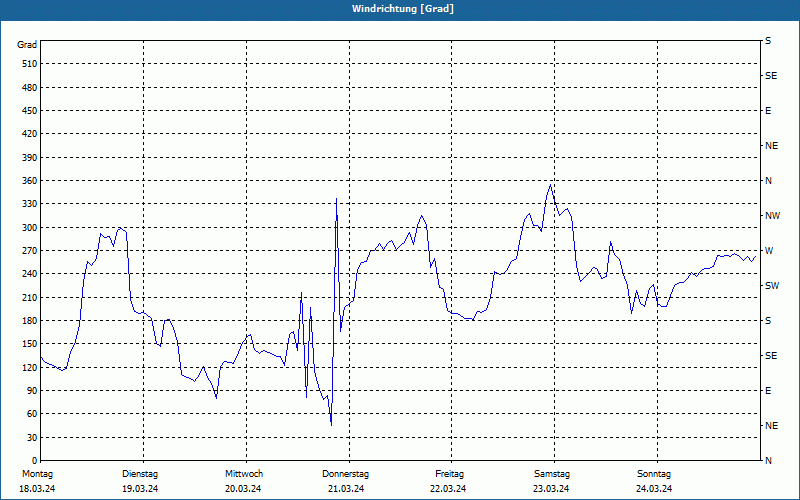Click the 'E' compass label at 90
The width and height of the screenshot is (800, 500).
point(768,391)
